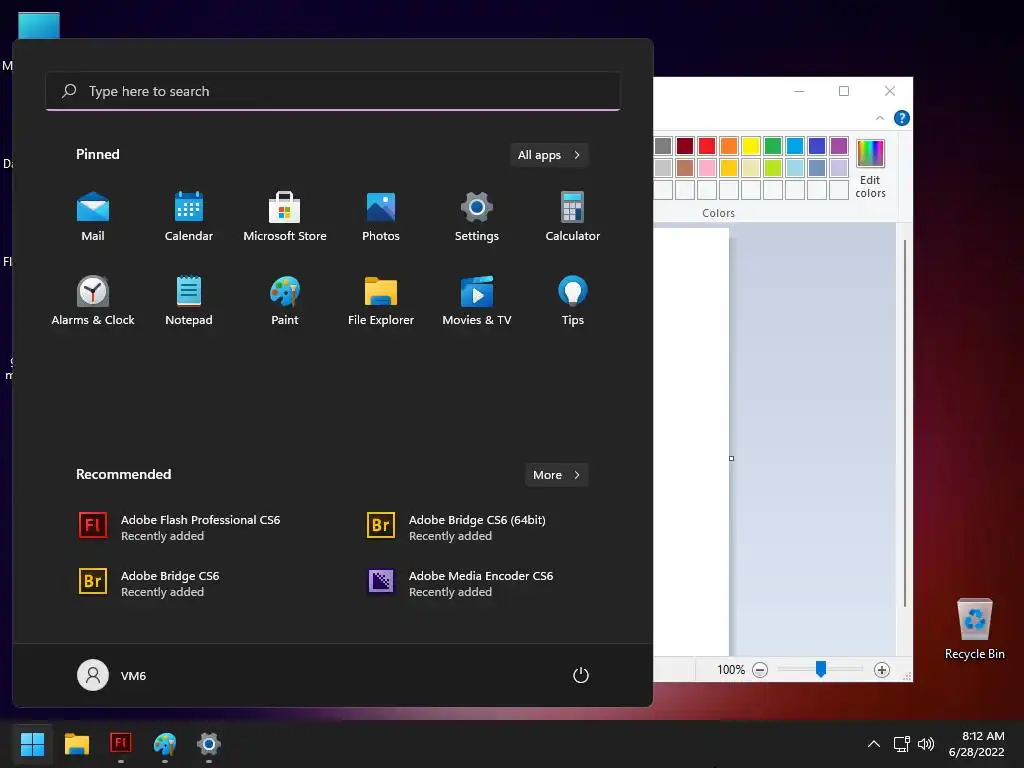The width and height of the screenshot is (1024, 768).
Task: Open recommended Adobe Media Encoder CS6
Action: [x=460, y=583]
